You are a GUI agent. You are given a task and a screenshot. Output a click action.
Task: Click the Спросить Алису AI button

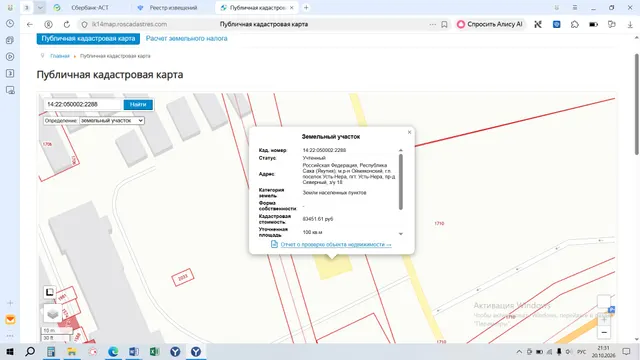click(489, 24)
